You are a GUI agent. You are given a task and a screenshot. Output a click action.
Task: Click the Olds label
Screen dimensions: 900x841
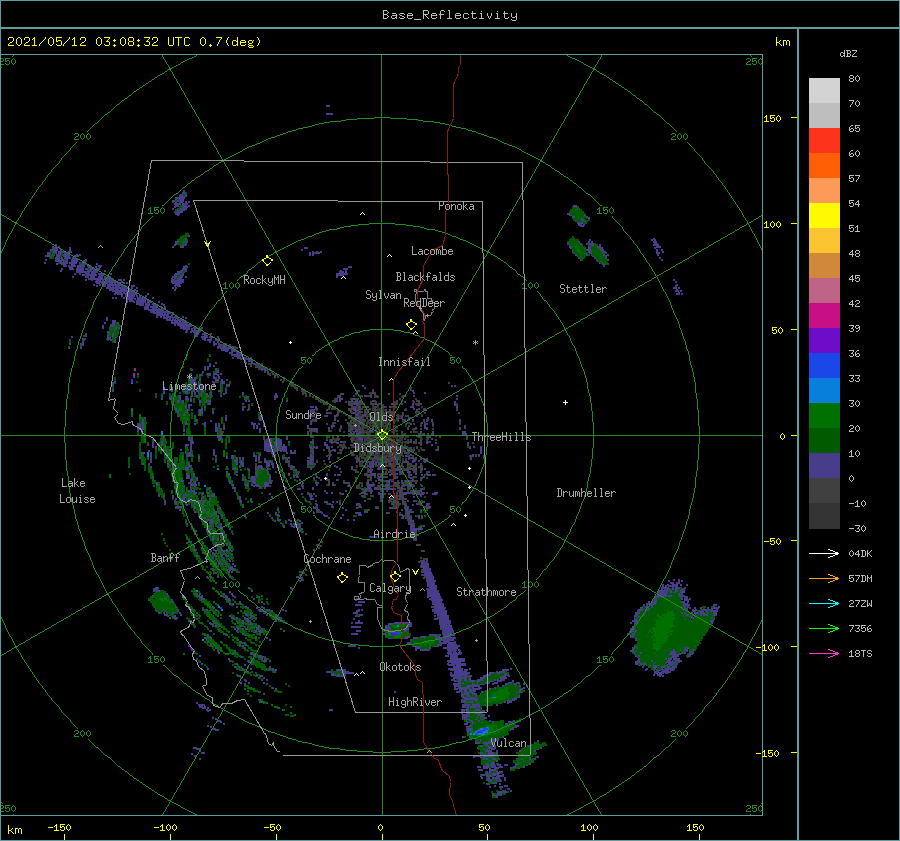pyautogui.click(x=381, y=417)
